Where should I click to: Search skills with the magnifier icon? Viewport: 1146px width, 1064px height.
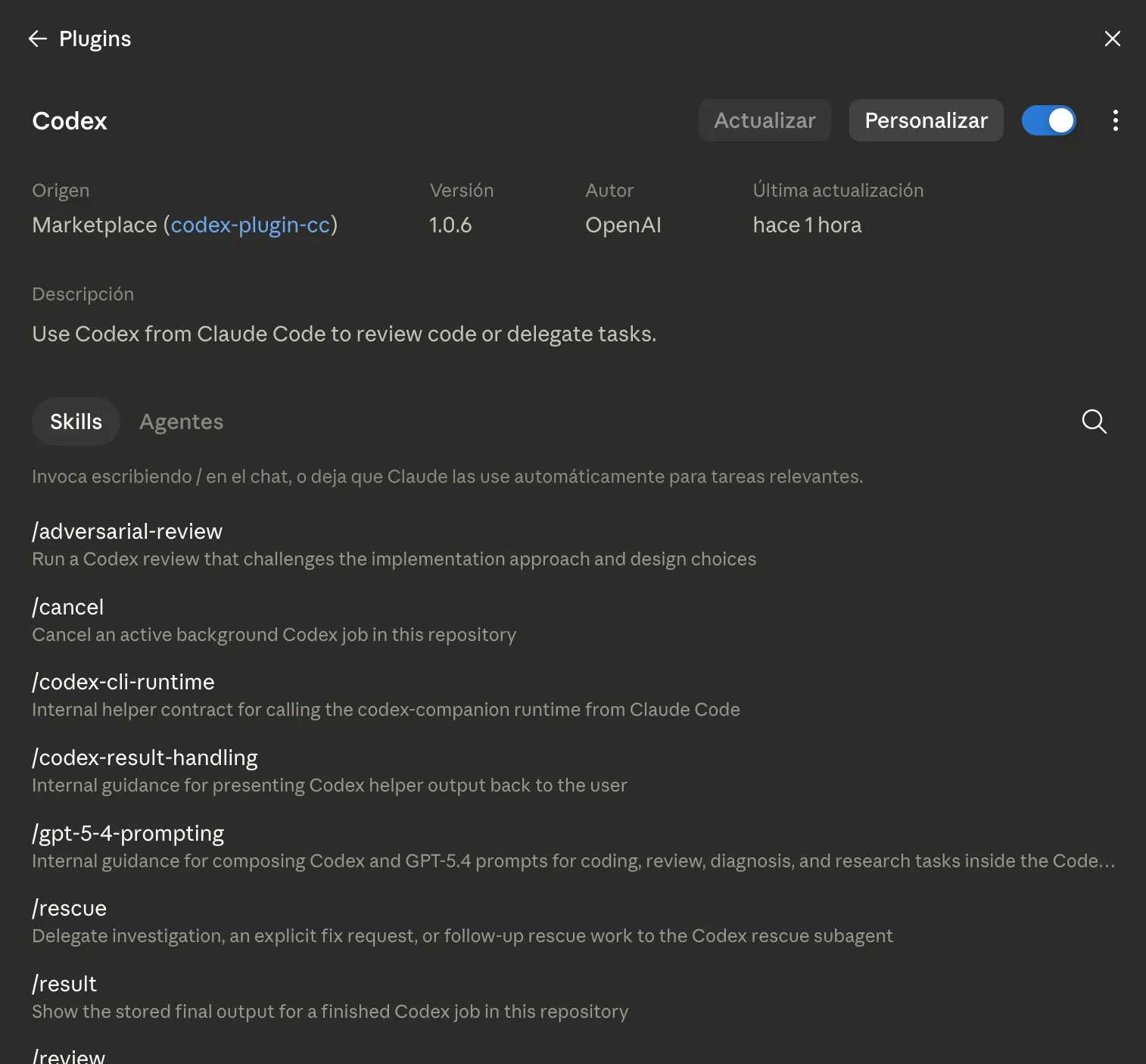pyautogui.click(x=1094, y=422)
